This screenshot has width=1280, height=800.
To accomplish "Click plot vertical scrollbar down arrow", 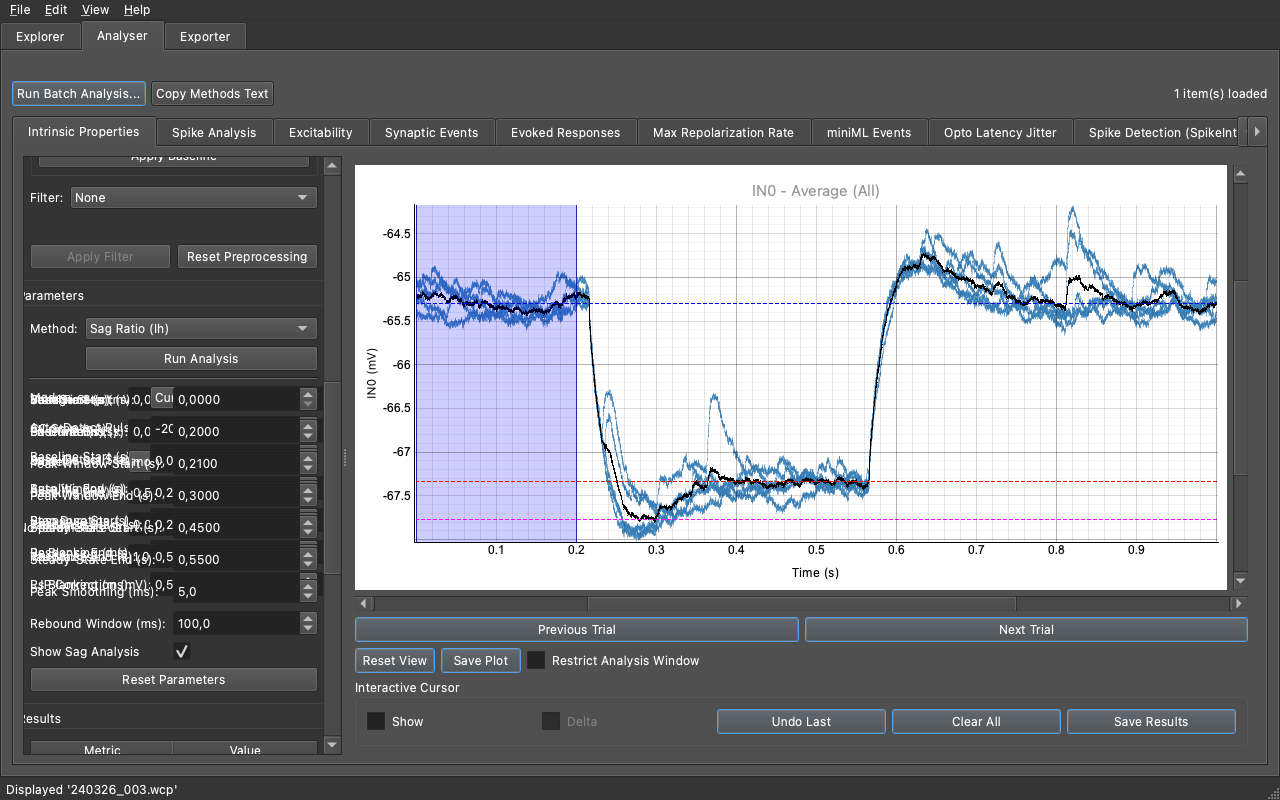I will point(1240,580).
